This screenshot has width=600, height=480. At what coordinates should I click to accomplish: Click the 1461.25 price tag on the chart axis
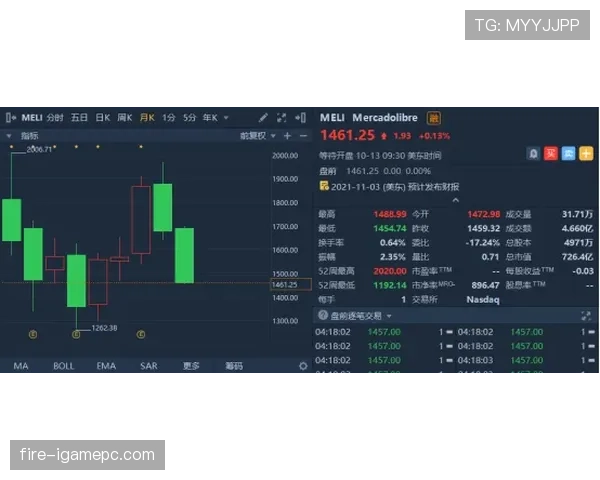pyautogui.click(x=291, y=284)
